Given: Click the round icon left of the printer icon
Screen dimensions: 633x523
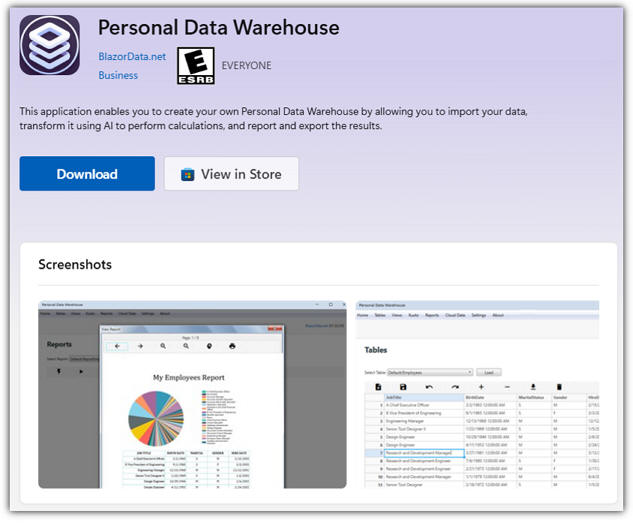Looking at the screenshot, I should click(x=209, y=346).
